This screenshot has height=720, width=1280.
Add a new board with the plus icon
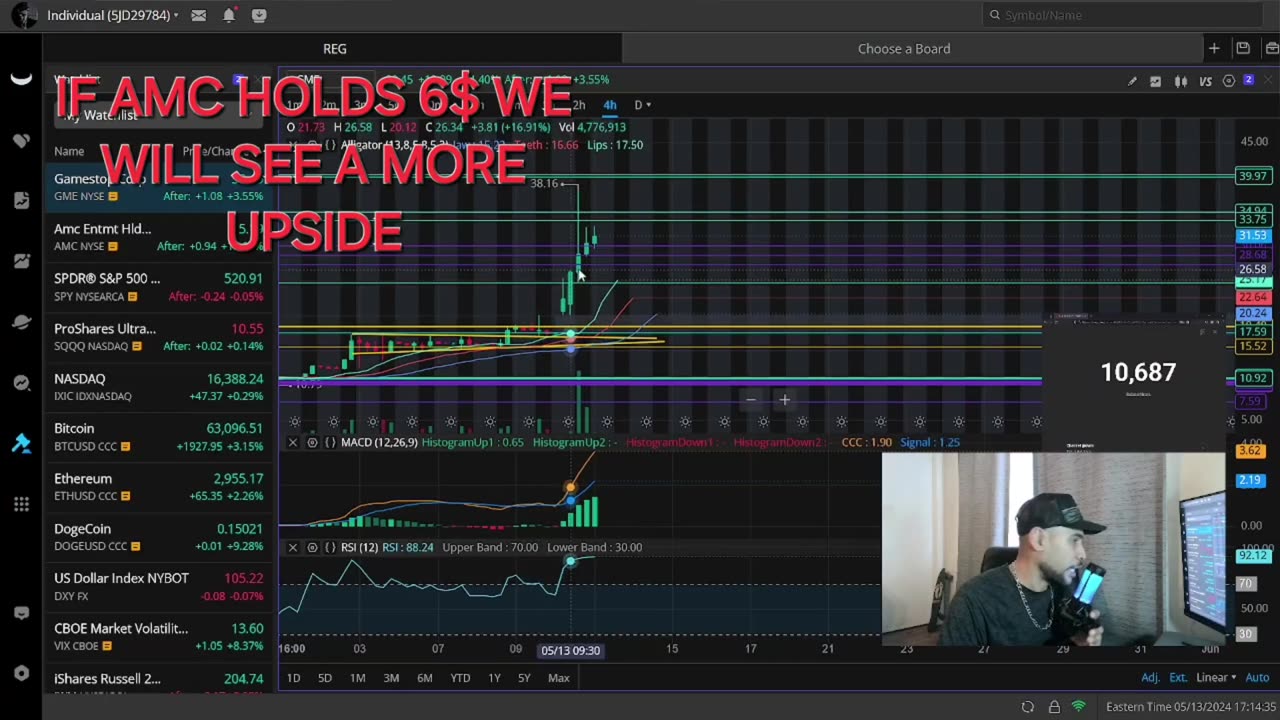click(1213, 48)
